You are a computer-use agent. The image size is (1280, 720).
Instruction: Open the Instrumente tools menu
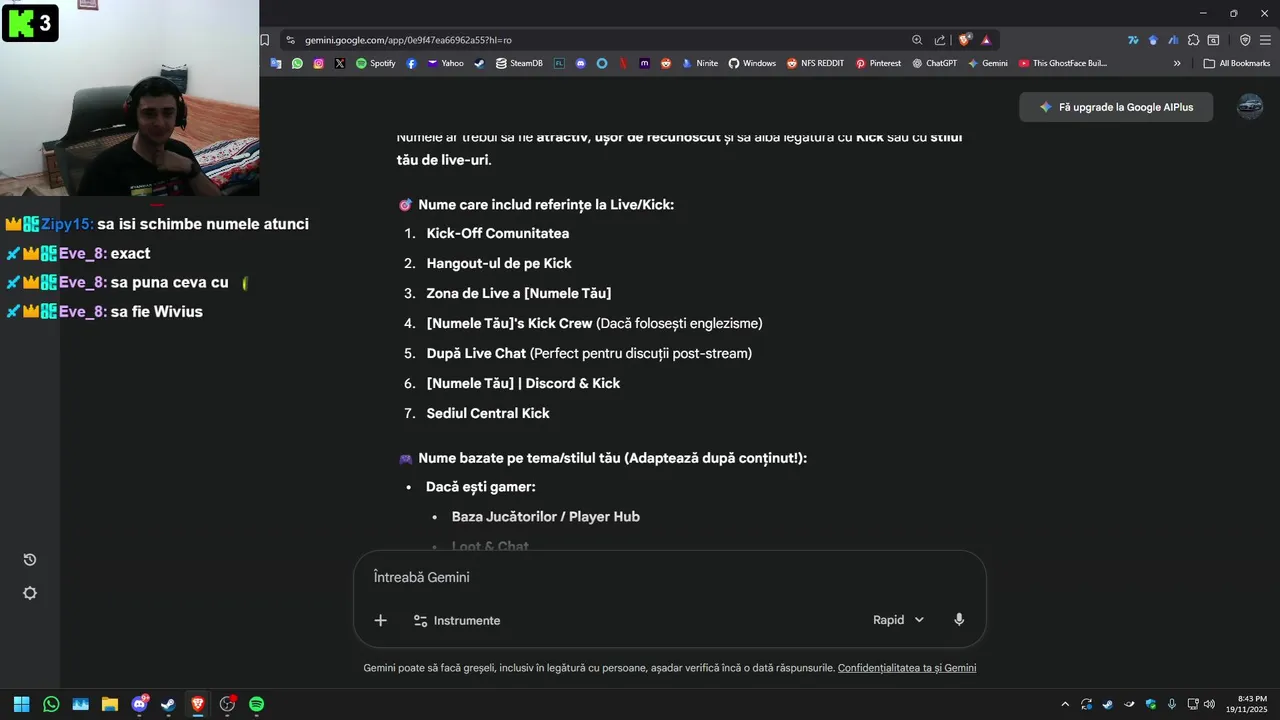(x=457, y=620)
